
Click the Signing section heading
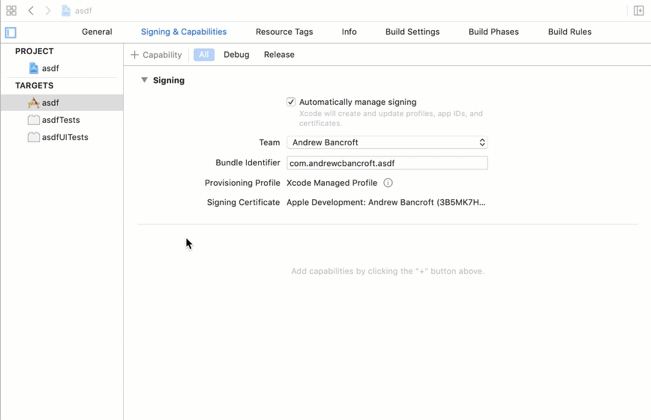point(169,80)
